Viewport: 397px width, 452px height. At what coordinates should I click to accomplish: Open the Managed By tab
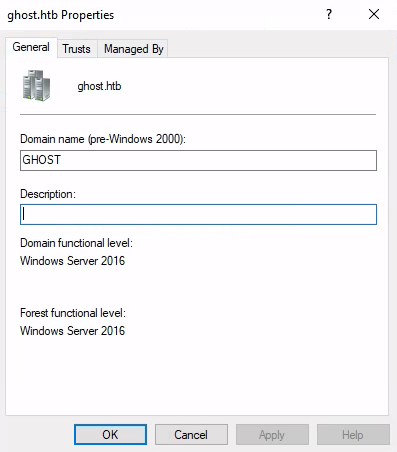click(x=134, y=49)
